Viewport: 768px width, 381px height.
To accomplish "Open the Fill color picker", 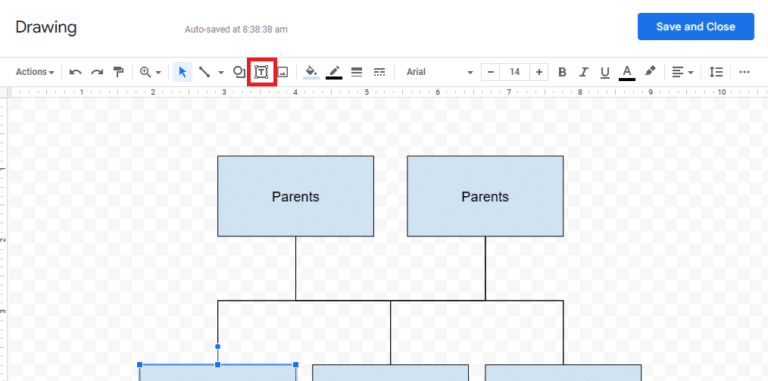I will coord(311,72).
